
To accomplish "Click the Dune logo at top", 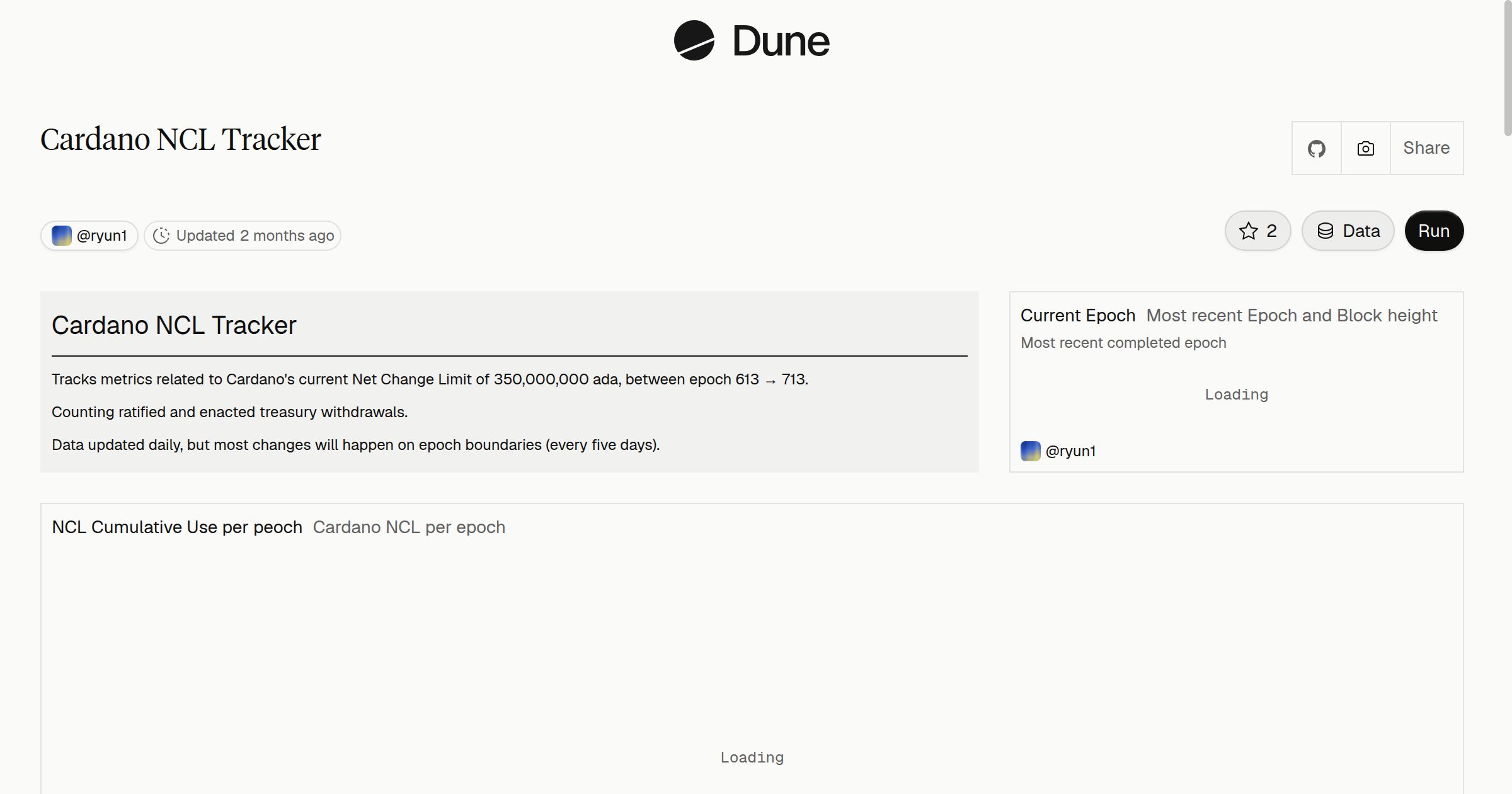I will pos(752,40).
